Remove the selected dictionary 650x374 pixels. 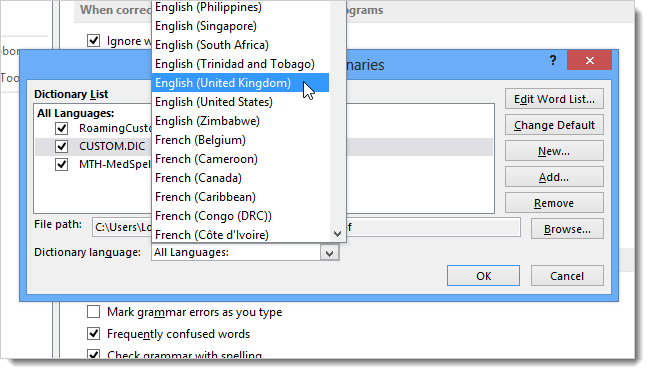(554, 204)
